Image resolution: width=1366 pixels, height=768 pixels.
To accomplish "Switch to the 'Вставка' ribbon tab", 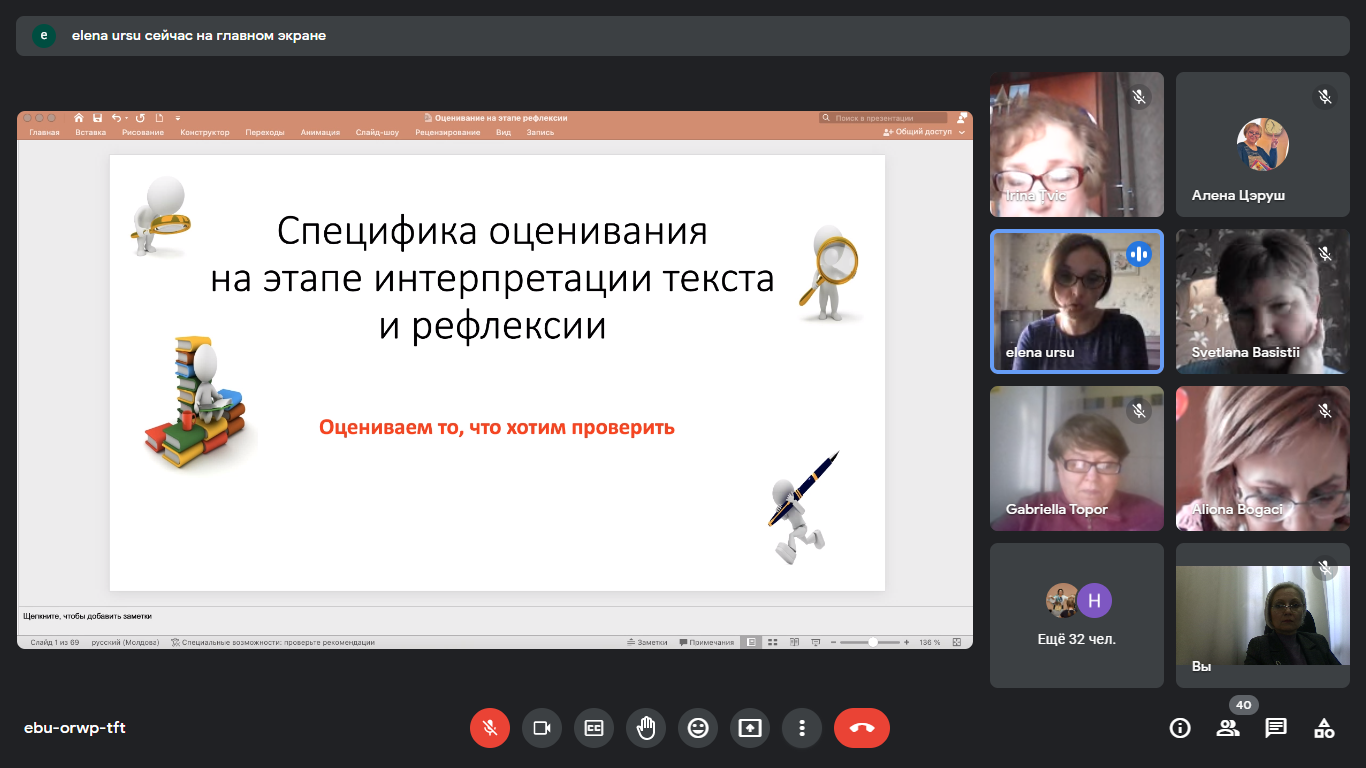I will point(90,132).
